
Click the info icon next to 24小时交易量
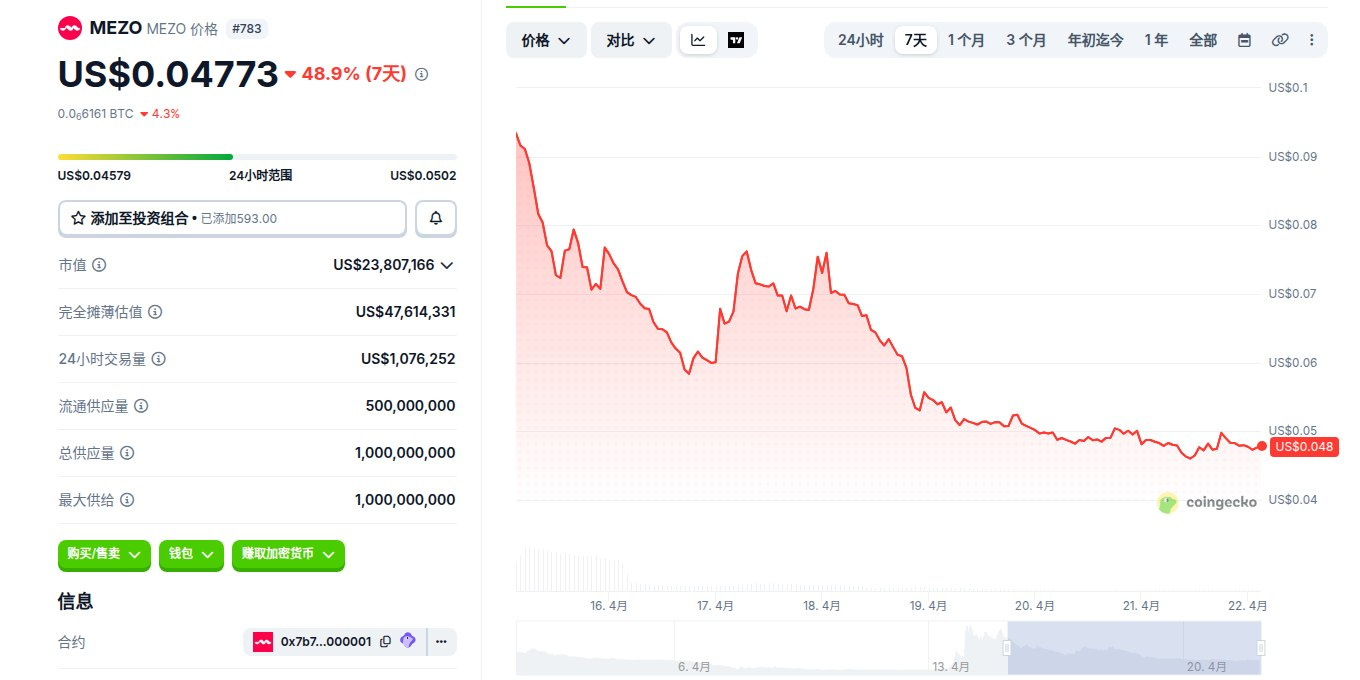[x=159, y=359]
